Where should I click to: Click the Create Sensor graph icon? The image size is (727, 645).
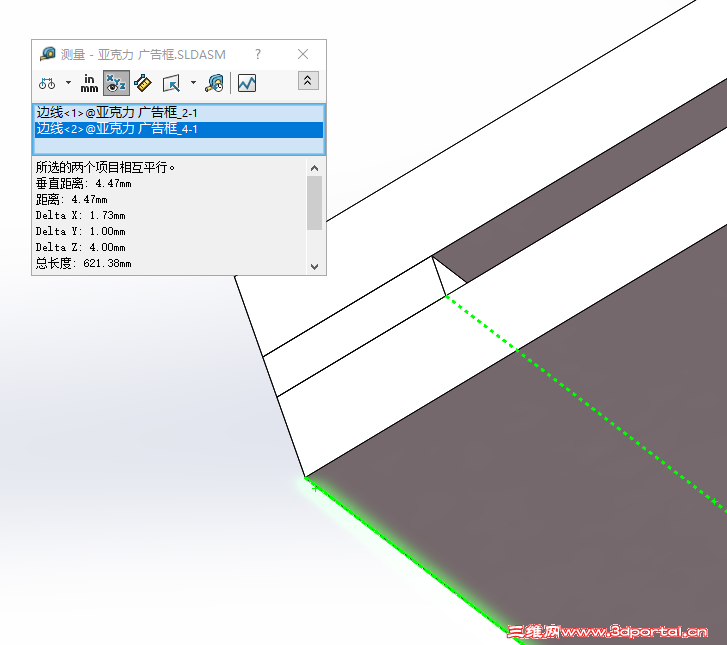point(247,83)
